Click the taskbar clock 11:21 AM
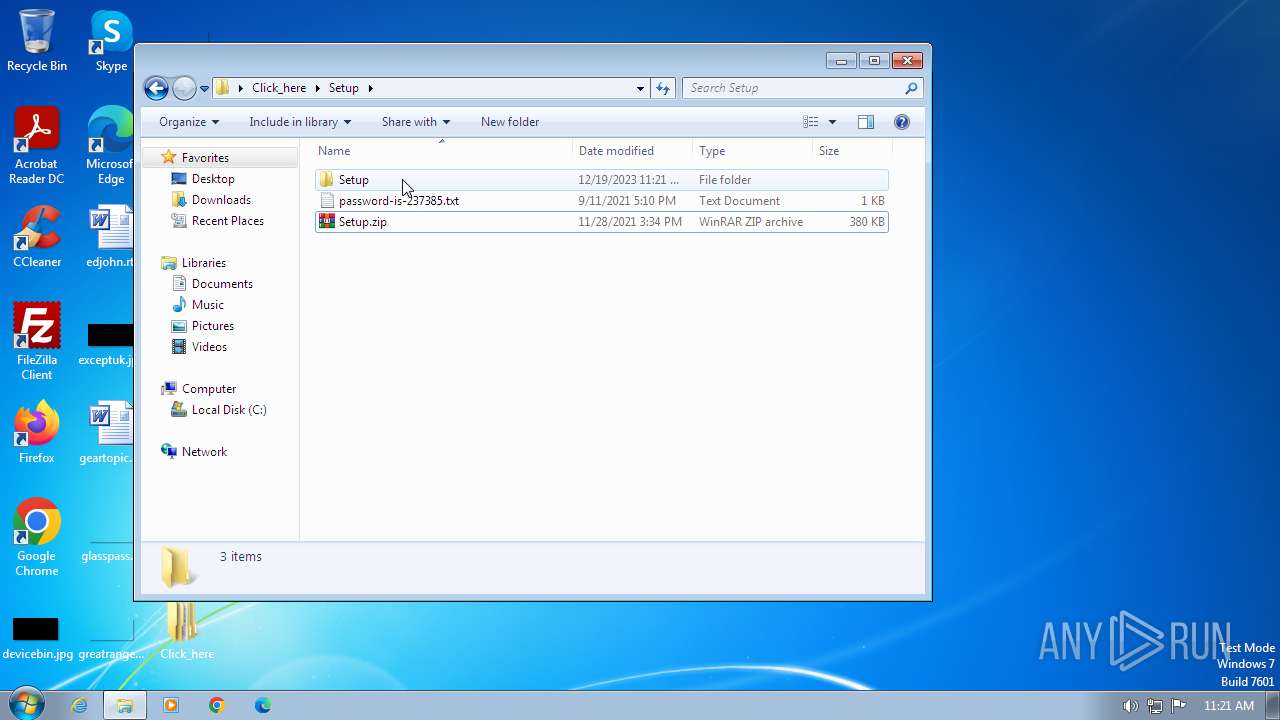This screenshot has height=720, width=1280. (1229, 706)
